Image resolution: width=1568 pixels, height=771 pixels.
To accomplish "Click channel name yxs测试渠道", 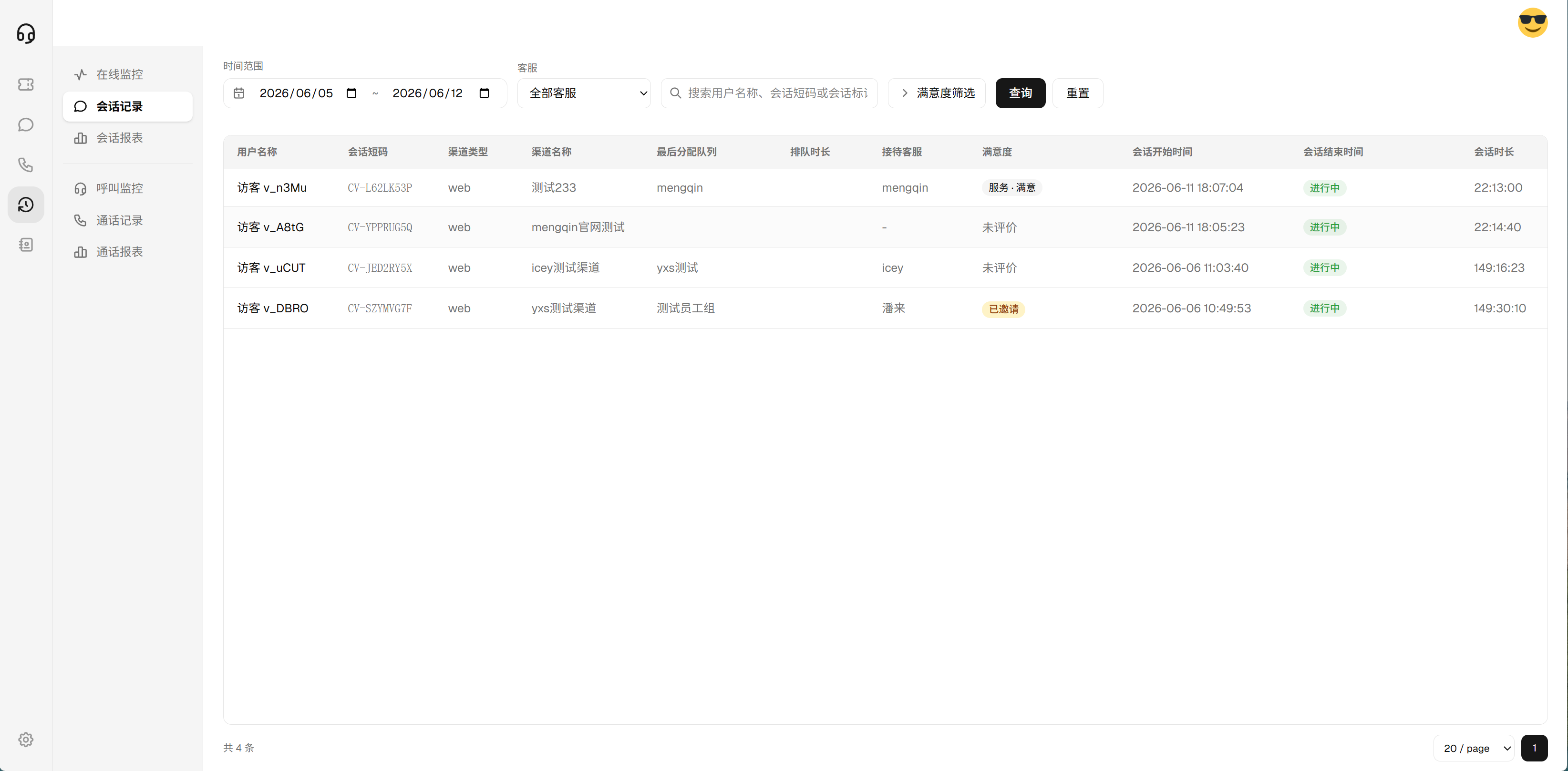I will 564,308.
